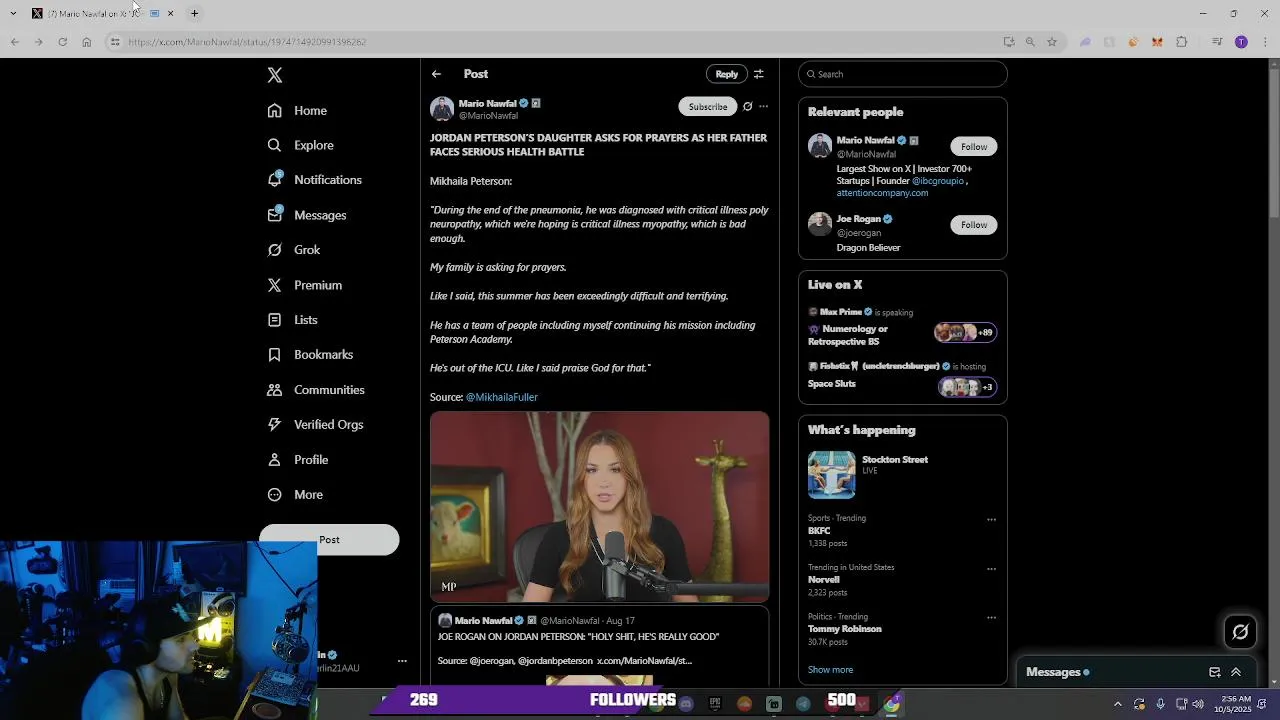This screenshot has height=720, width=1280.
Task: Follow Joe Rogan in Relevant people
Action: coord(974,225)
